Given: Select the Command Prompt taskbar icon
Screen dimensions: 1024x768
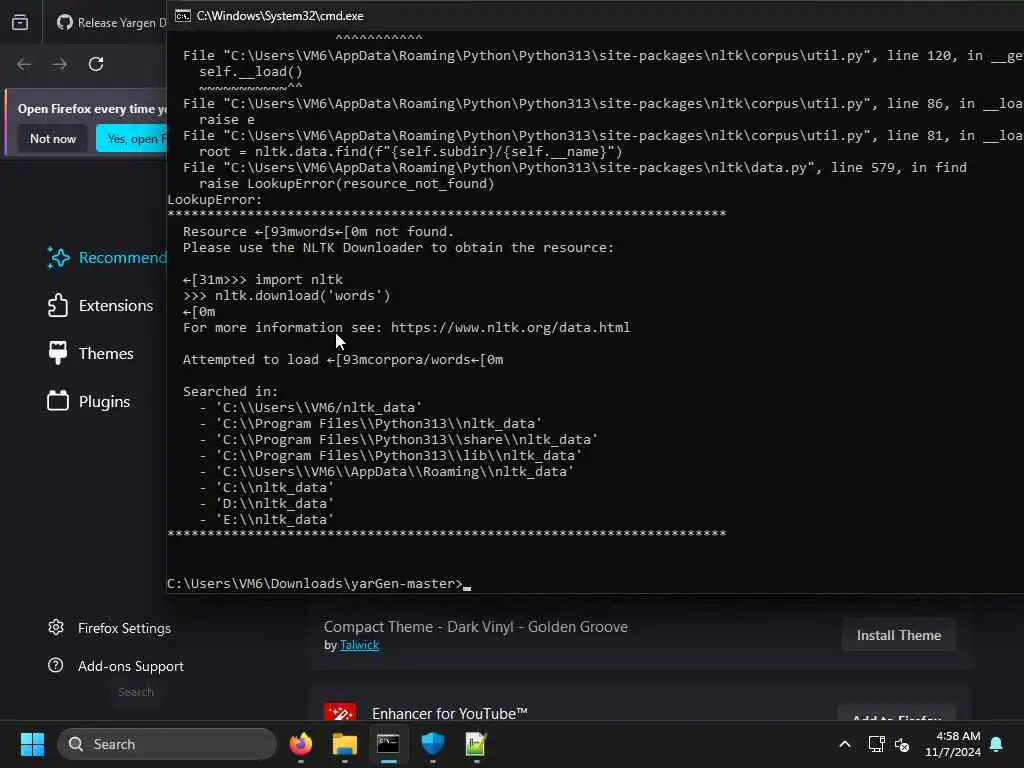Looking at the screenshot, I should pyautogui.click(x=389, y=744).
